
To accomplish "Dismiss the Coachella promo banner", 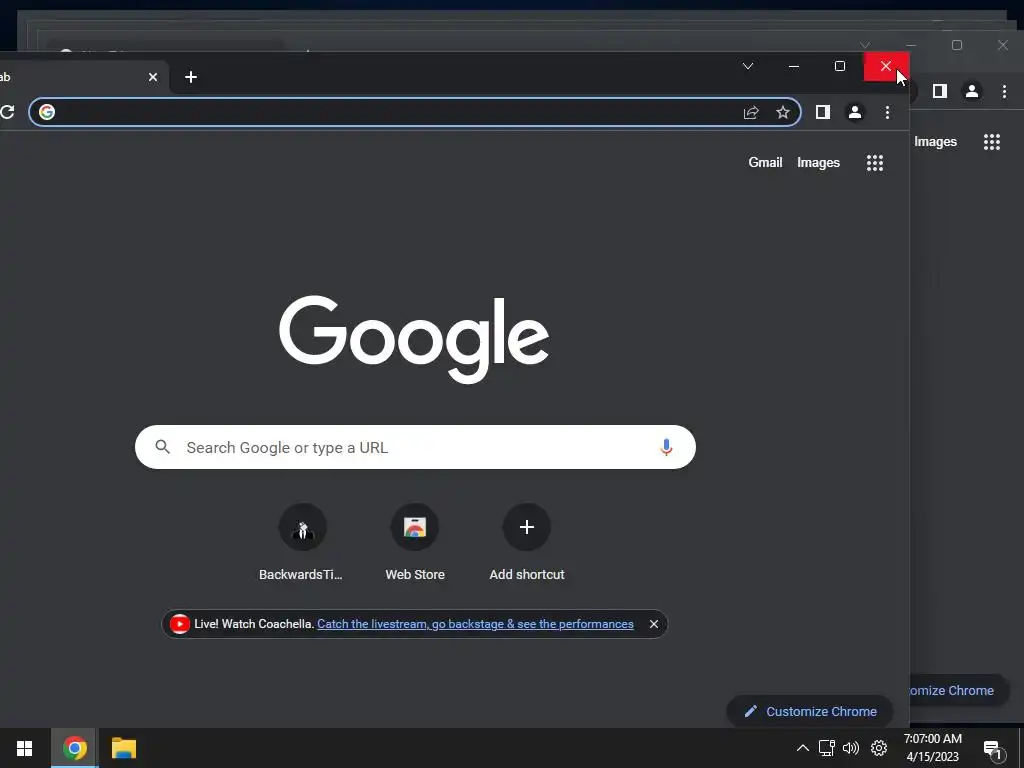I will (x=654, y=624).
